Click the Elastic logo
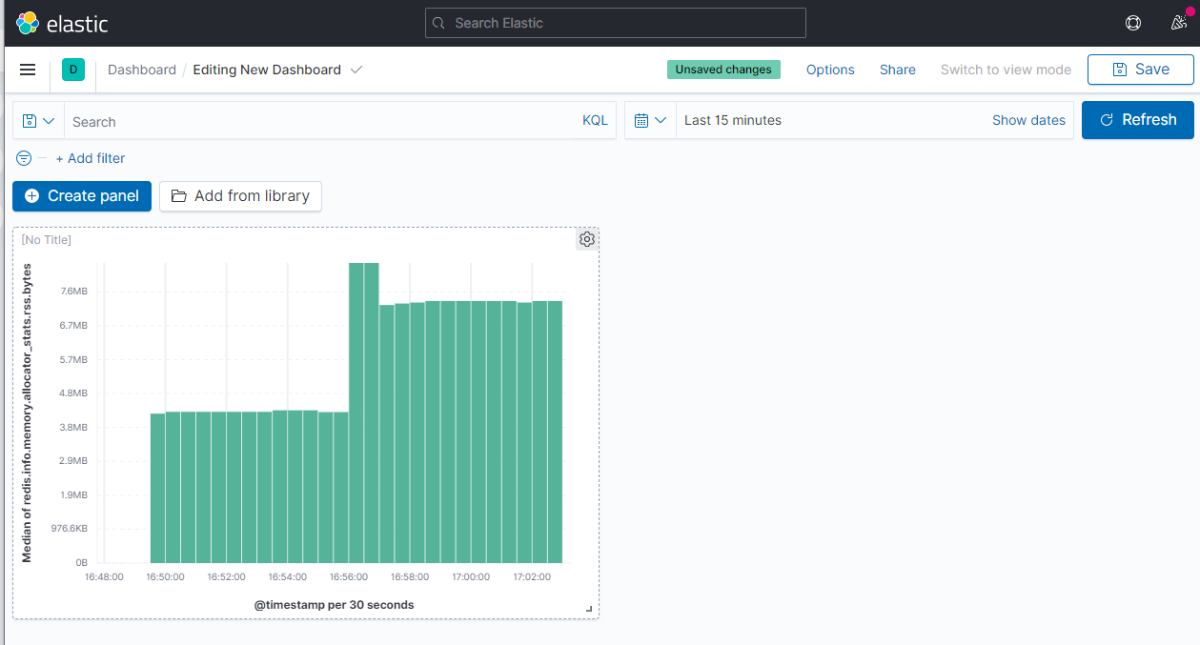 (62, 23)
